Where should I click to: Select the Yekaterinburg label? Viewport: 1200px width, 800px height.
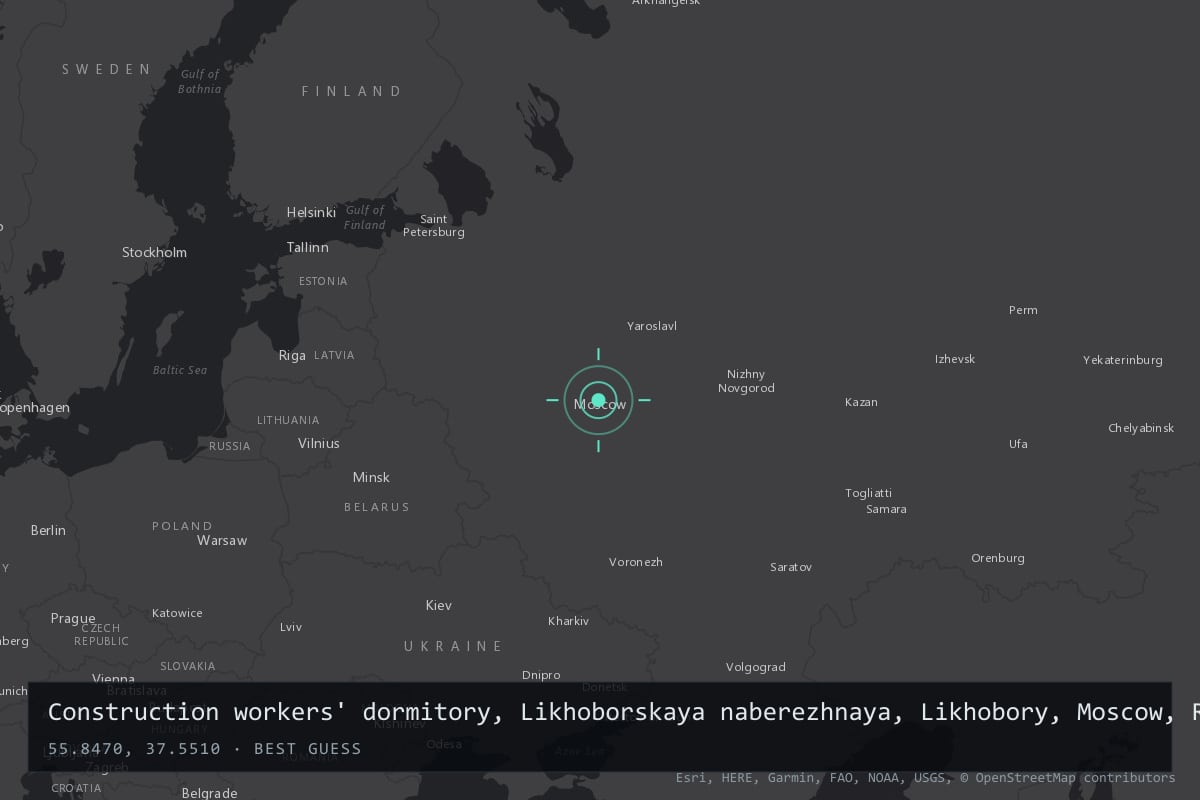[x=1123, y=360]
